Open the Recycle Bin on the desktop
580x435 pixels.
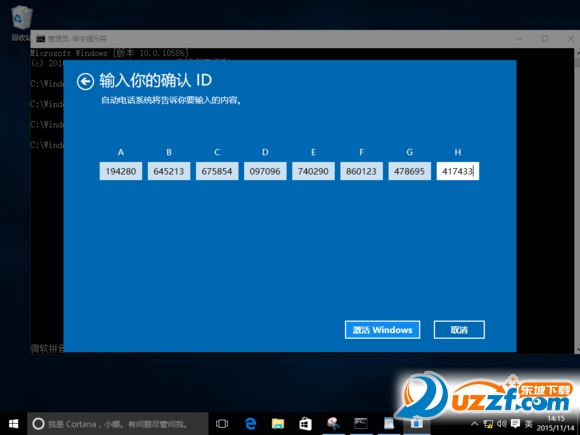21,22
